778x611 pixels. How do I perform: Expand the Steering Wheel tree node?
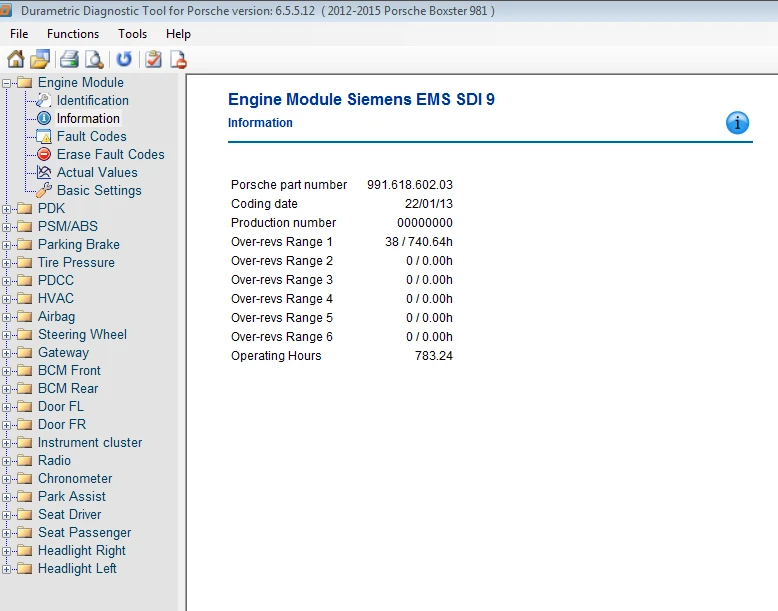point(6,336)
